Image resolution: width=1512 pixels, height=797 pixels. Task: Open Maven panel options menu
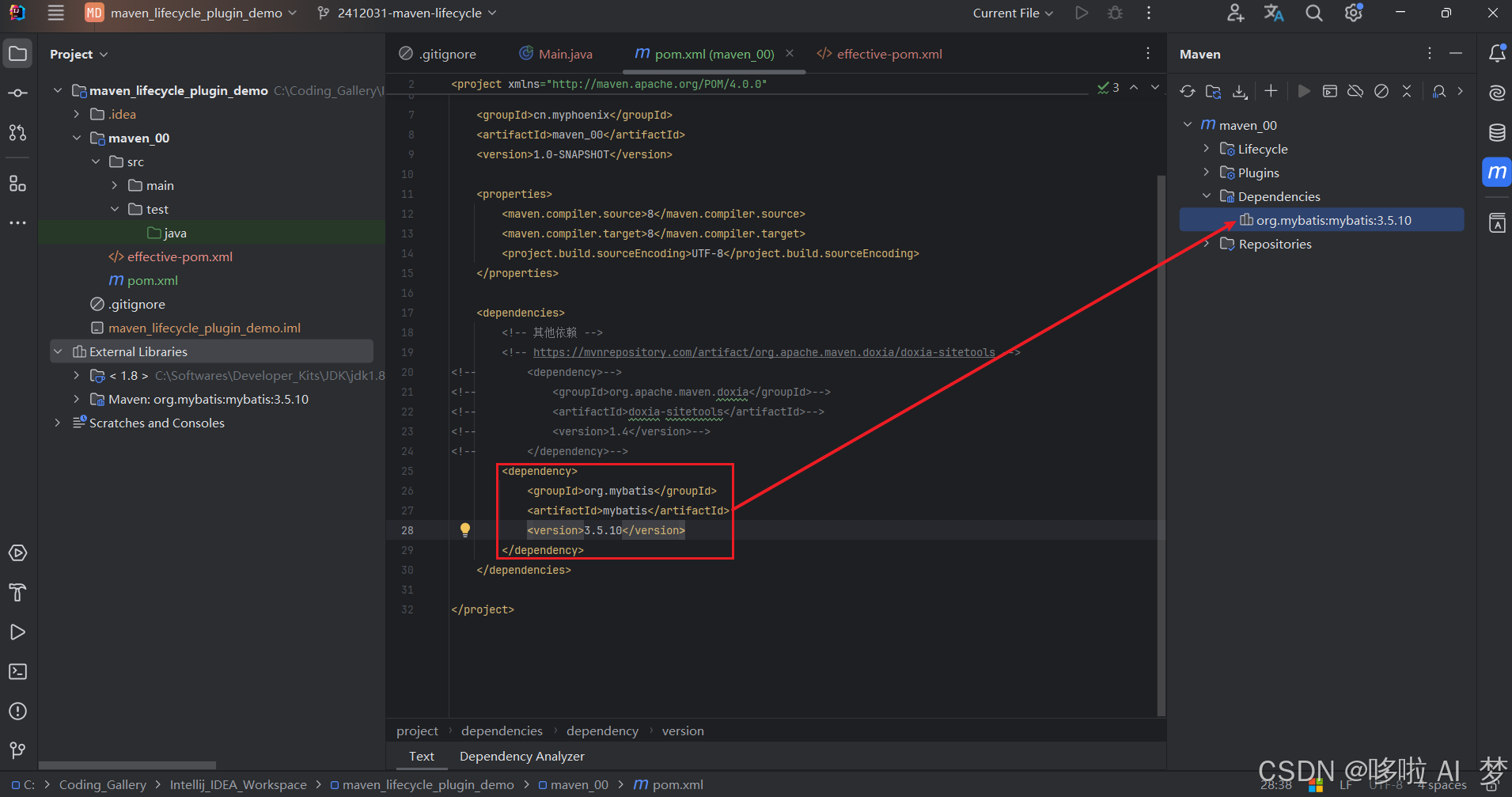point(1430,53)
